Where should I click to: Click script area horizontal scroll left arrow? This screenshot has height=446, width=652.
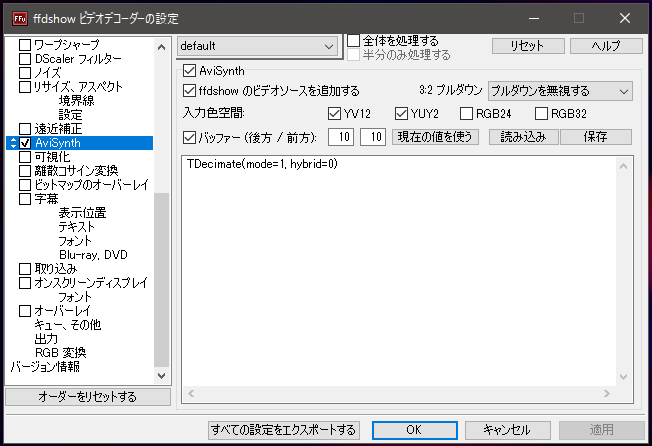(191, 394)
